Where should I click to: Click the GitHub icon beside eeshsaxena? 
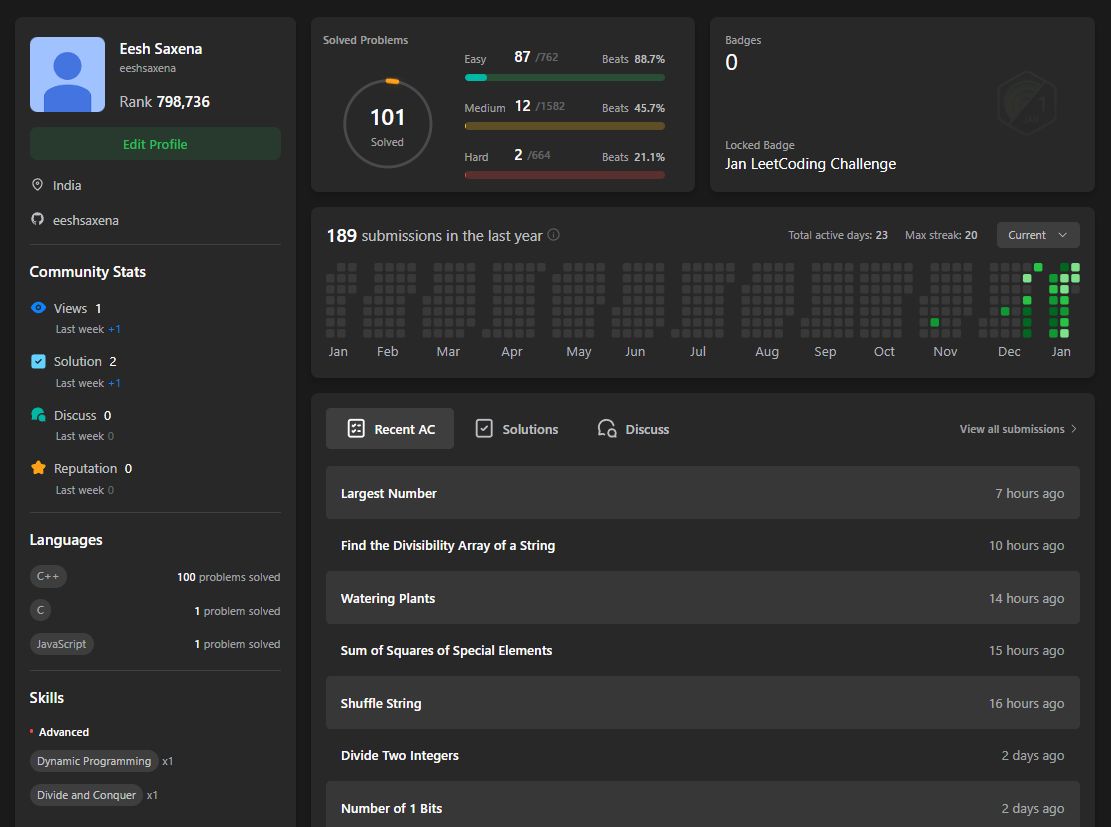click(x=38, y=219)
